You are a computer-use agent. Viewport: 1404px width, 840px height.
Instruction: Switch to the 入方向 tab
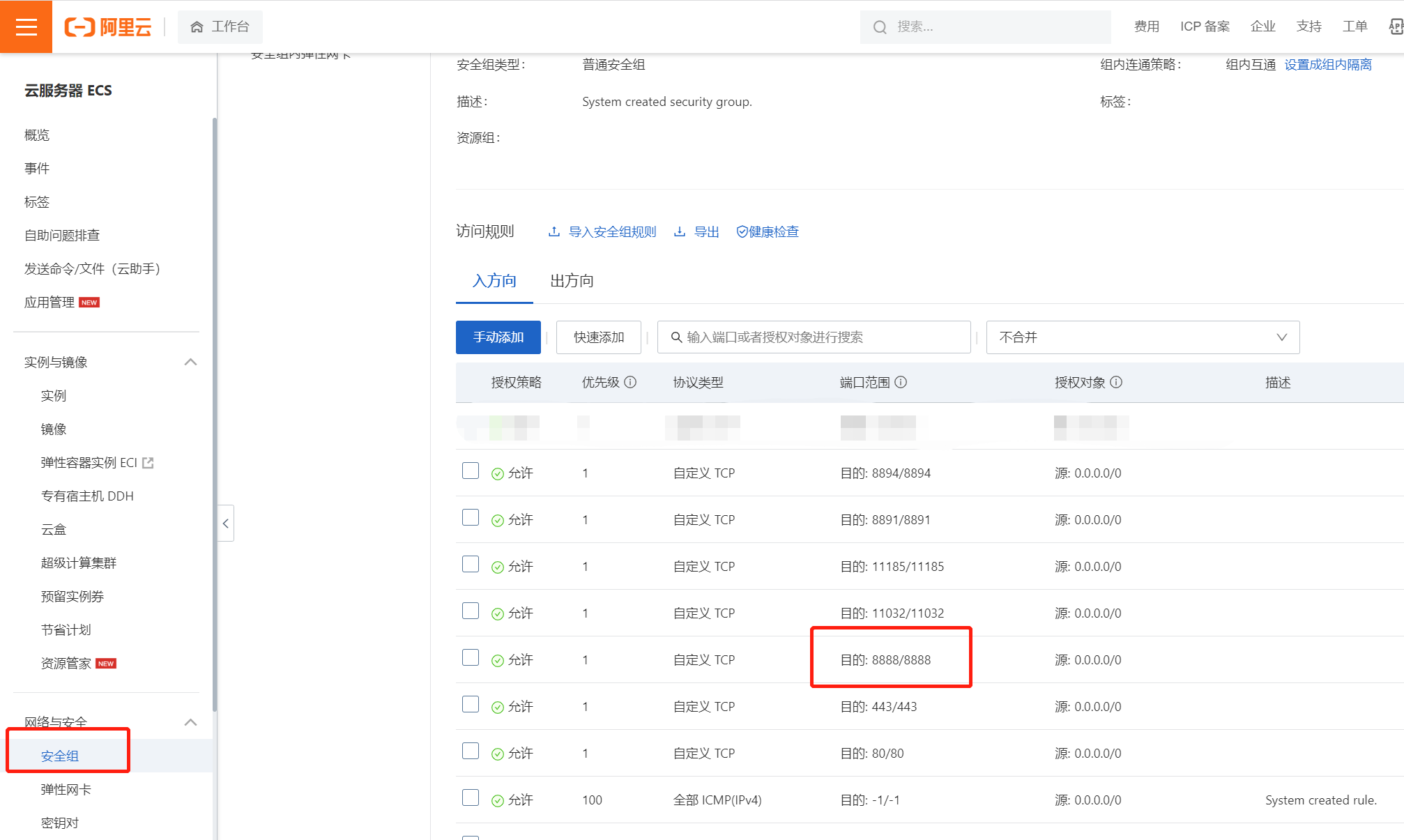tap(494, 281)
